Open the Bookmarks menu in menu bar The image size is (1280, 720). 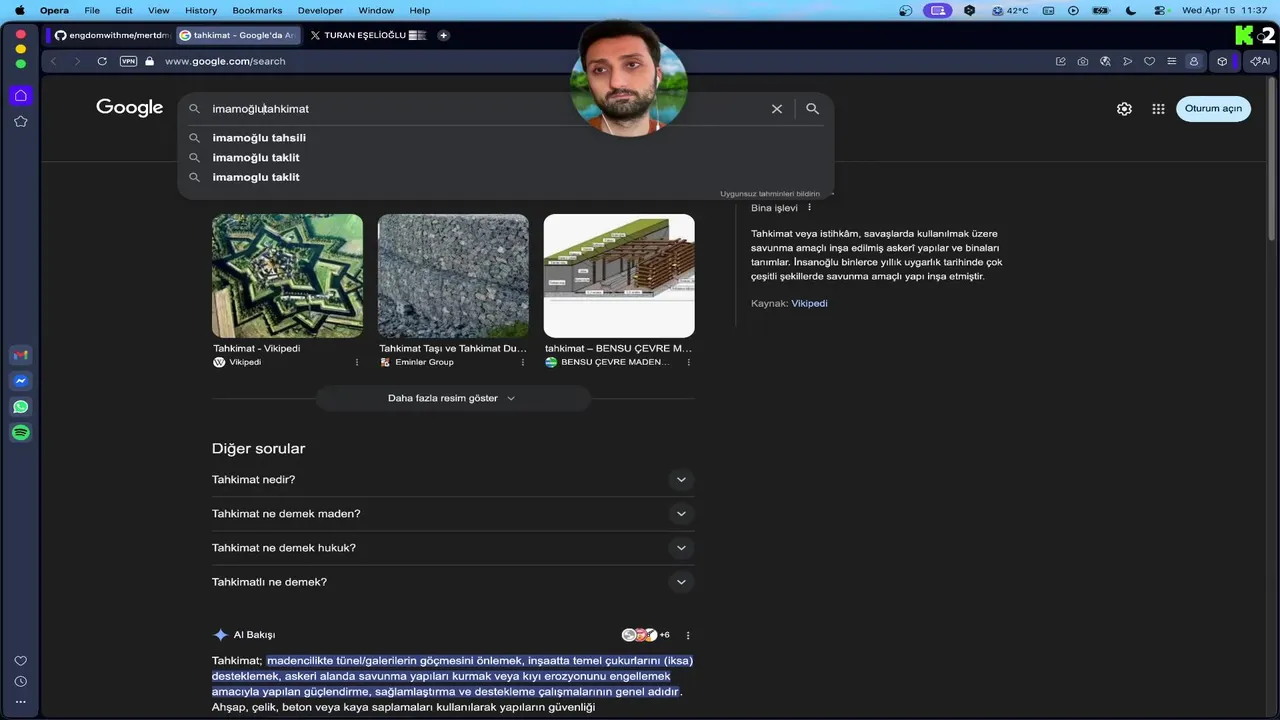point(257,10)
